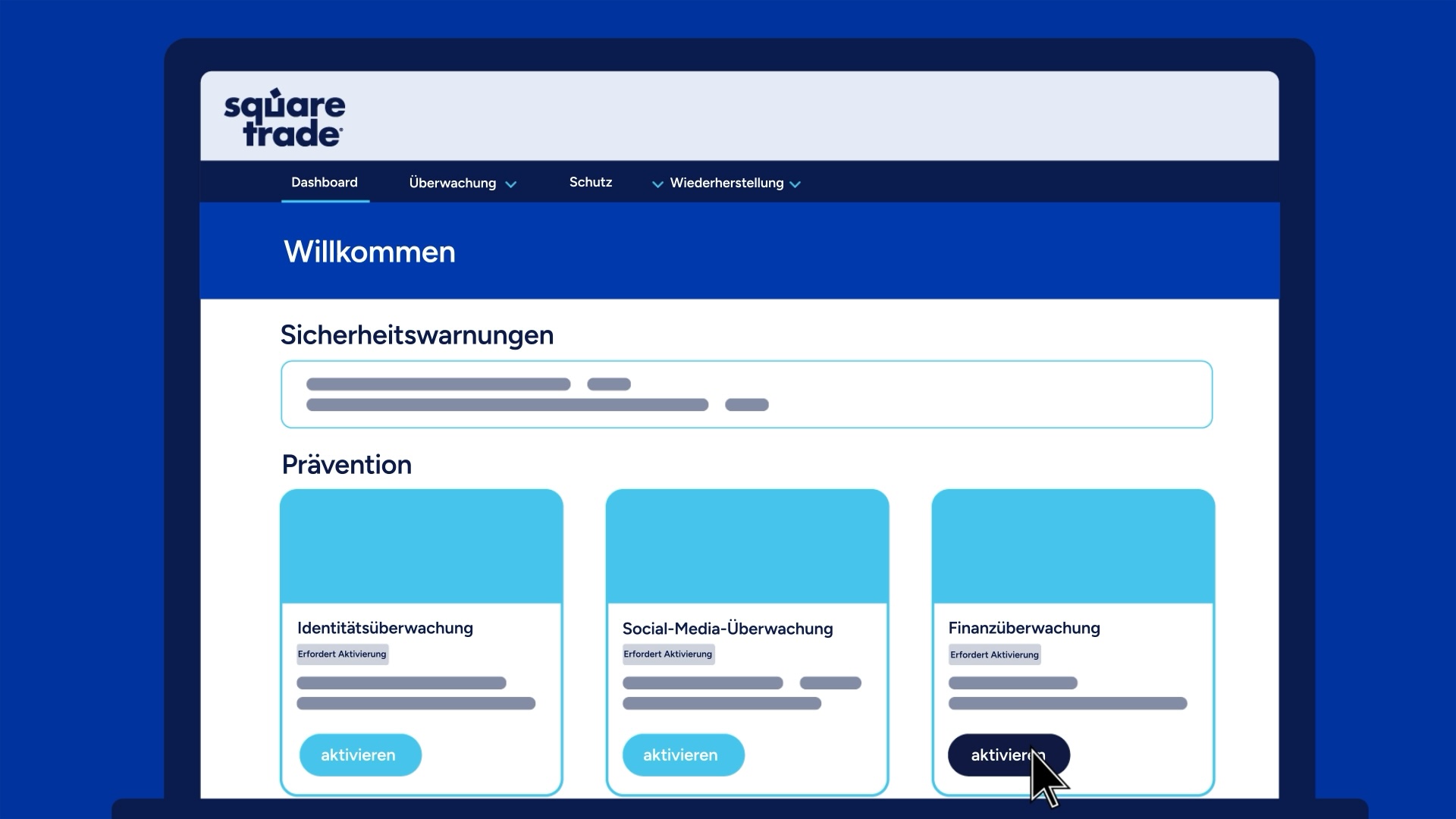The height and width of the screenshot is (819, 1456).
Task: Activate Finanzüberwachung with its aktivieren button
Action: click(x=1009, y=755)
